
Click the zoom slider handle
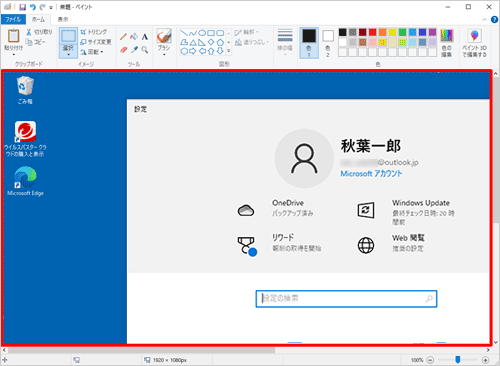(458, 359)
